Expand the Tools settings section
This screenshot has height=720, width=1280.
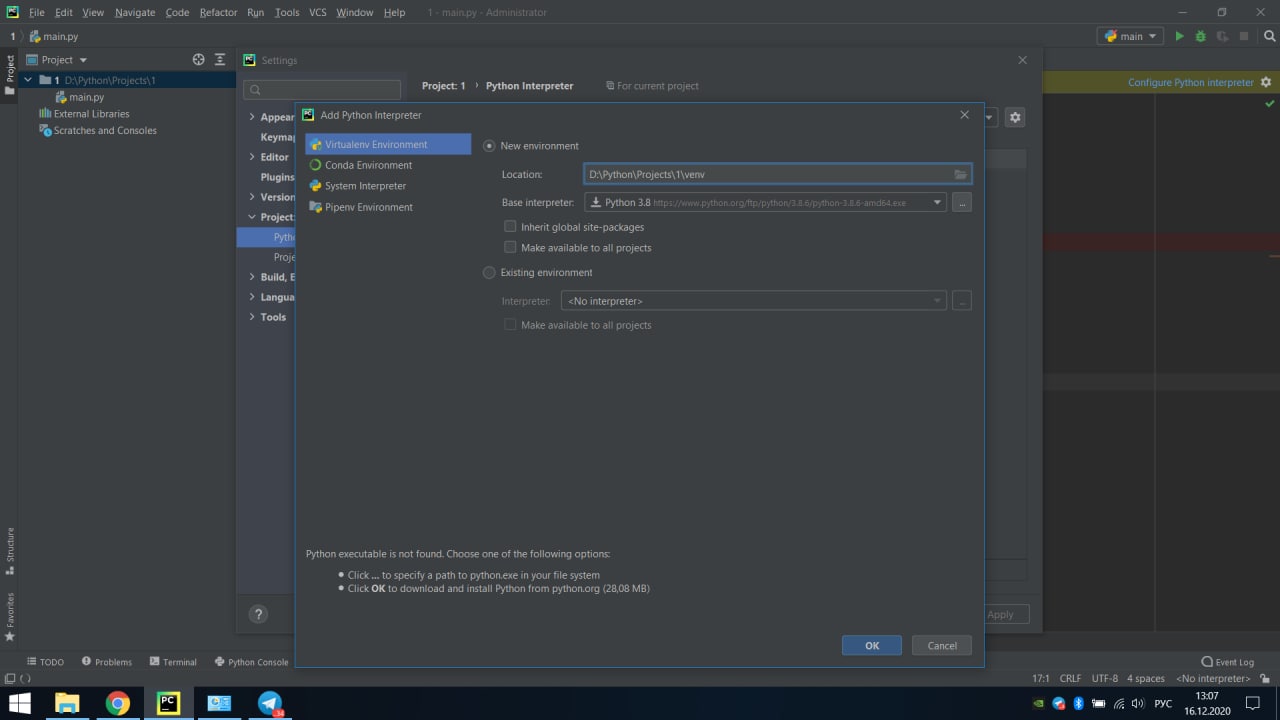(x=252, y=317)
